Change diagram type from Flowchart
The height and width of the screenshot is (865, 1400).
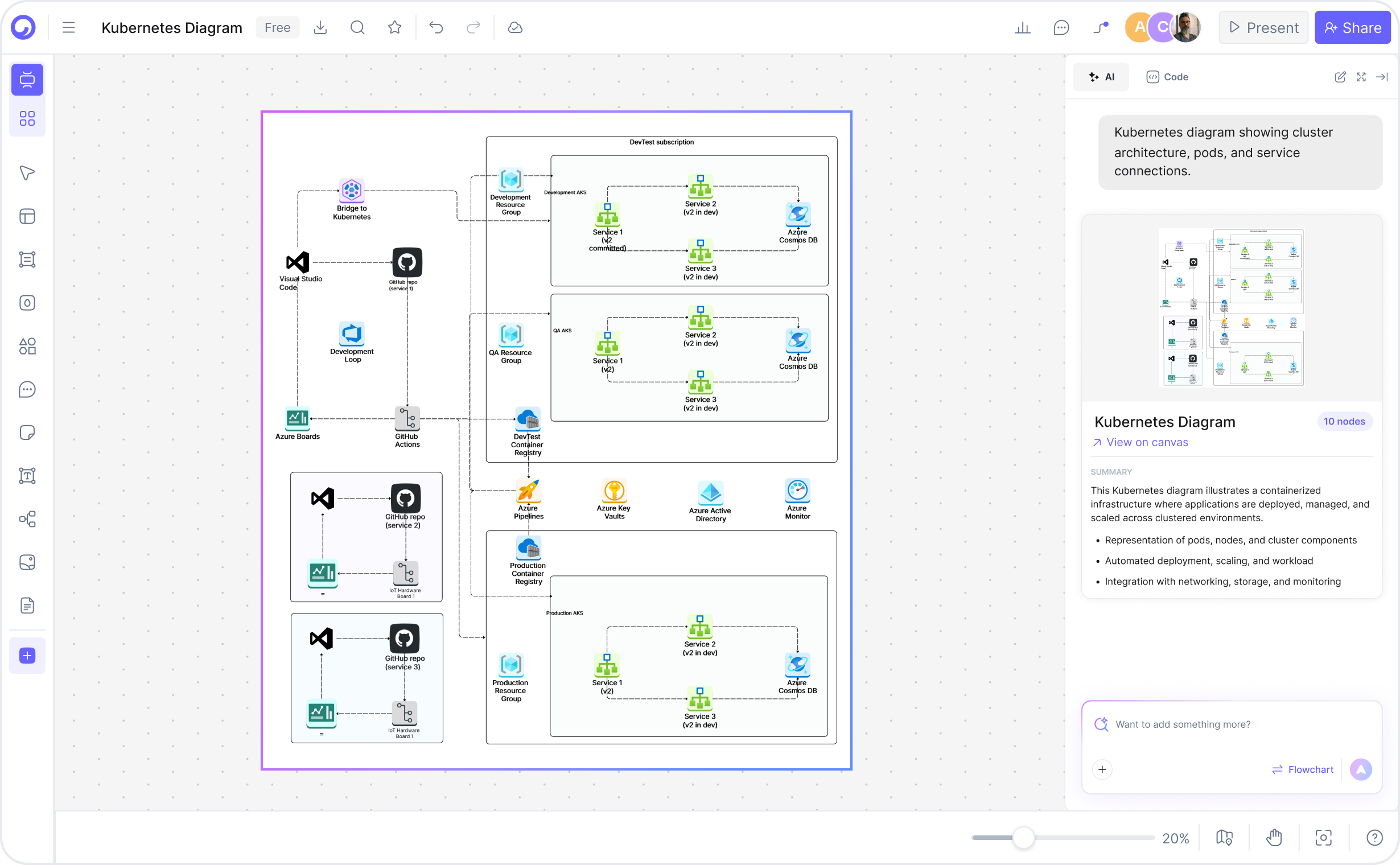(1302, 769)
